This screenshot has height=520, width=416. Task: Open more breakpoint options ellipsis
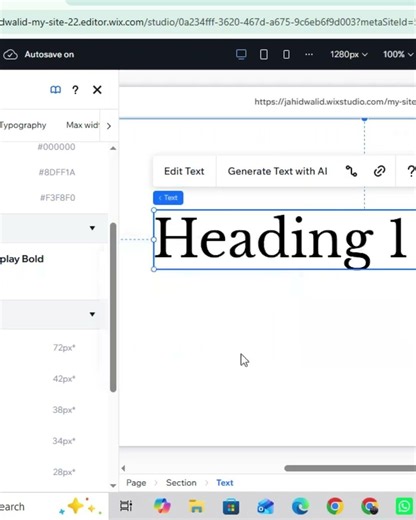tap(309, 54)
